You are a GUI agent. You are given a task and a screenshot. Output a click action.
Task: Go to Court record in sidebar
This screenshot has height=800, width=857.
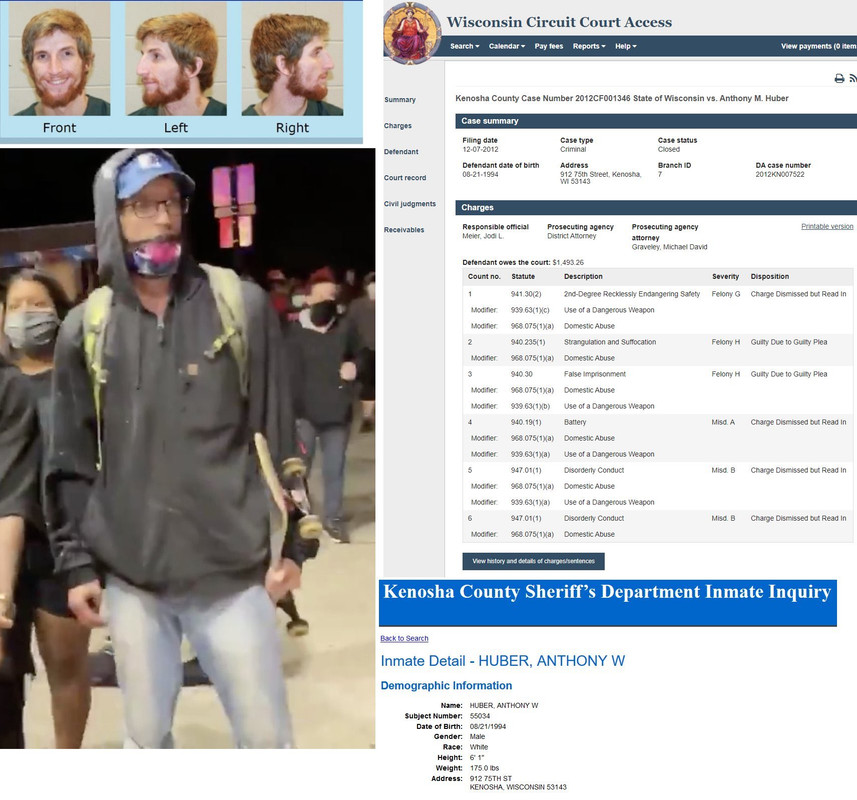pyautogui.click(x=404, y=178)
